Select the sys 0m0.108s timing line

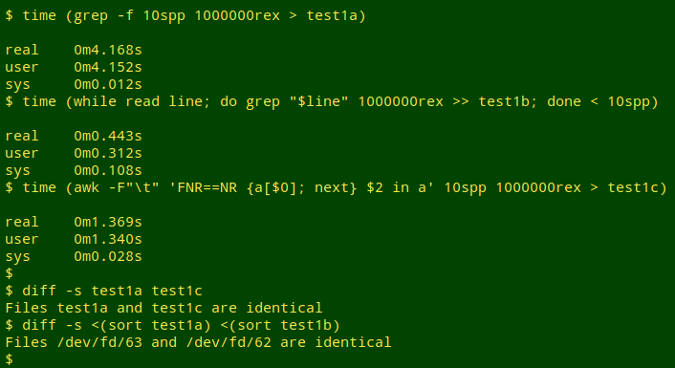point(74,170)
